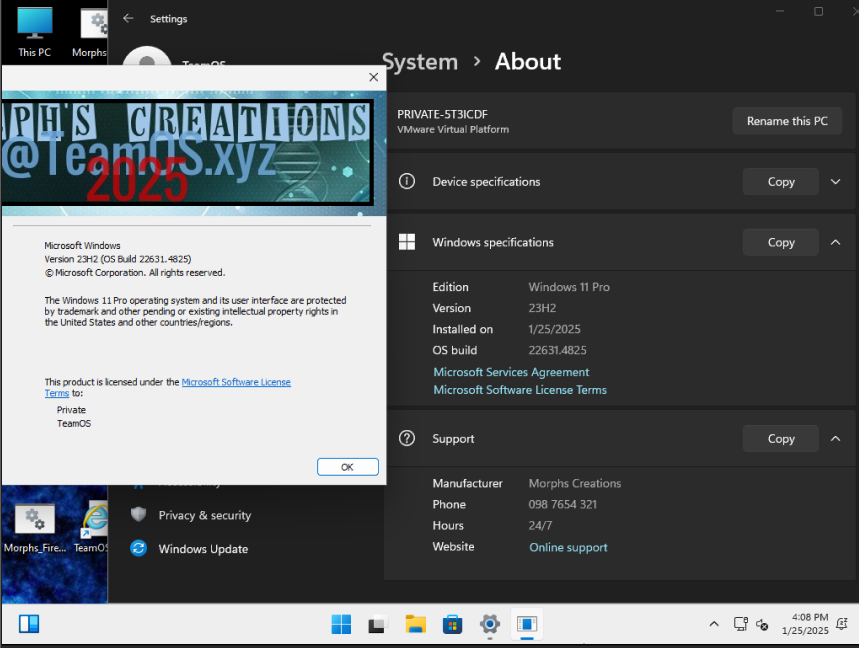This screenshot has width=859, height=648.
Task: Click the Installed on date 1/25/2025
Action: point(554,329)
